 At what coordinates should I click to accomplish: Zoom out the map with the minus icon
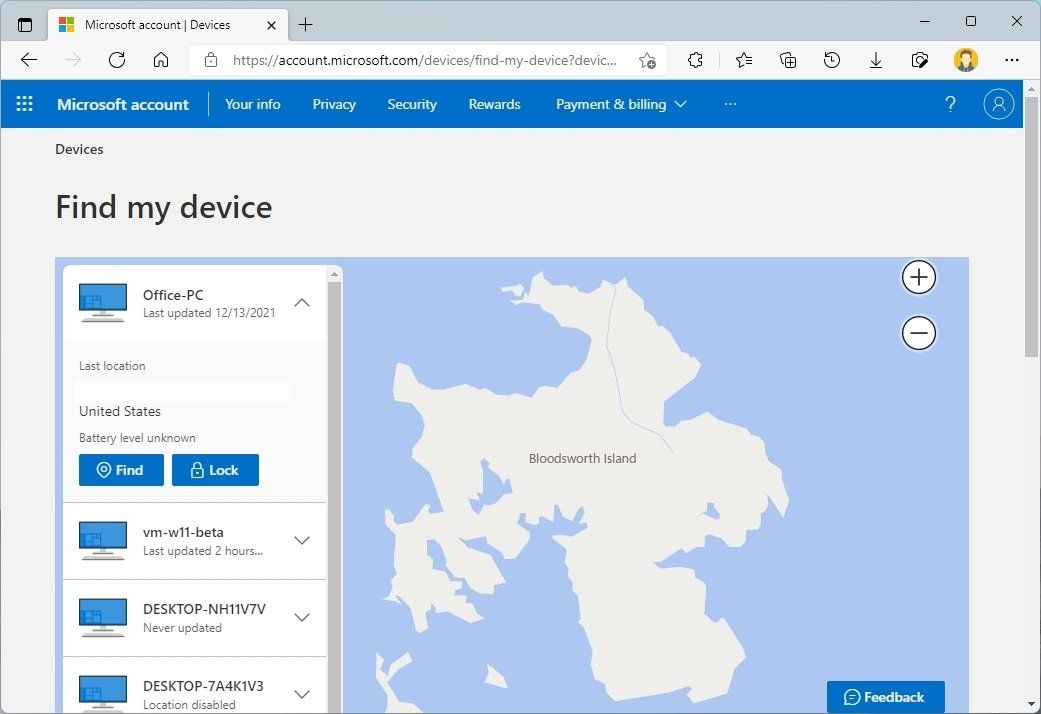coord(918,333)
